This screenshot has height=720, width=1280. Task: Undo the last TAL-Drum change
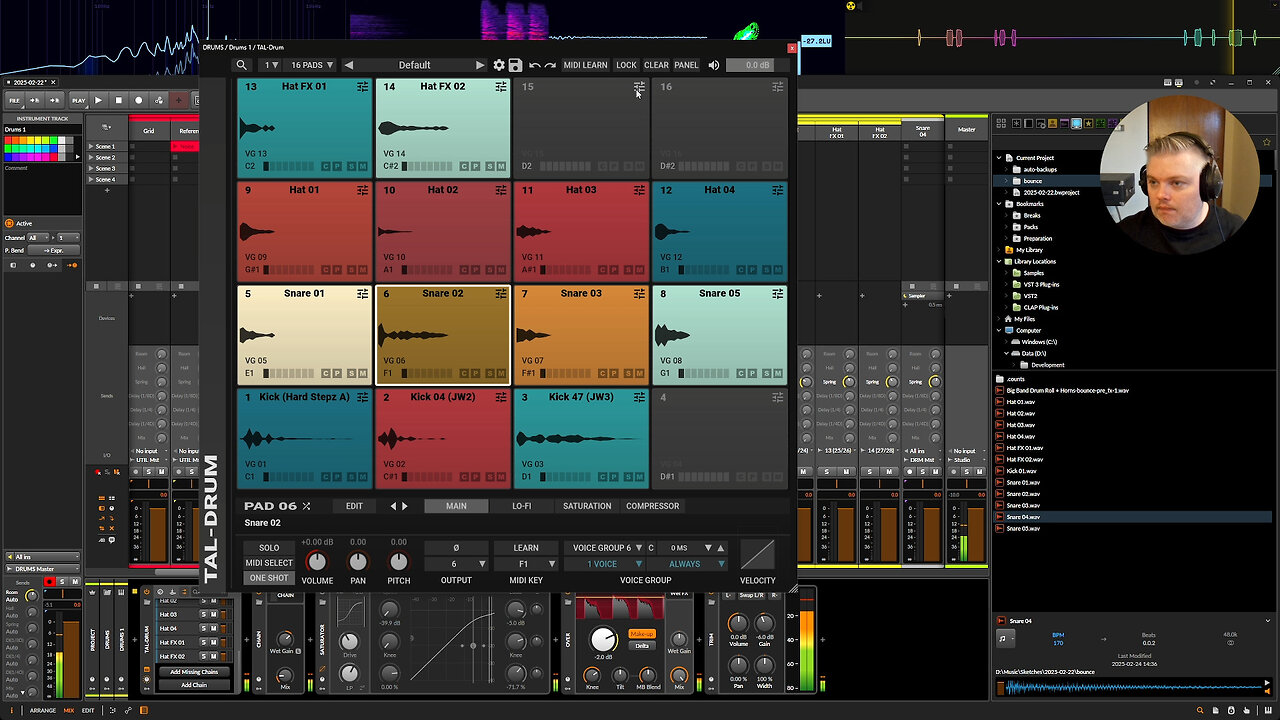point(535,65)
